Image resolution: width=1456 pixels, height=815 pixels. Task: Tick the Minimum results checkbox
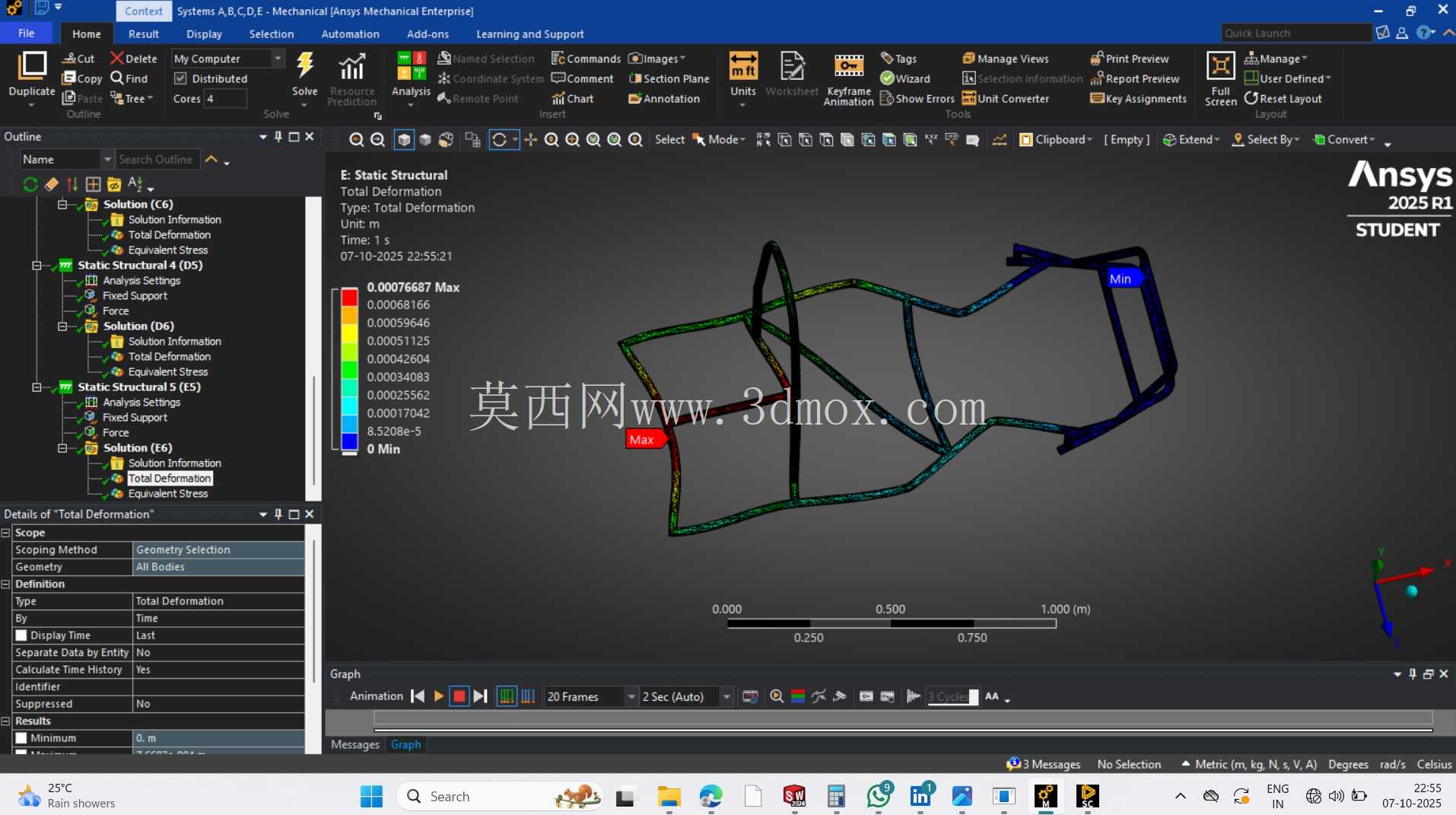21,738
